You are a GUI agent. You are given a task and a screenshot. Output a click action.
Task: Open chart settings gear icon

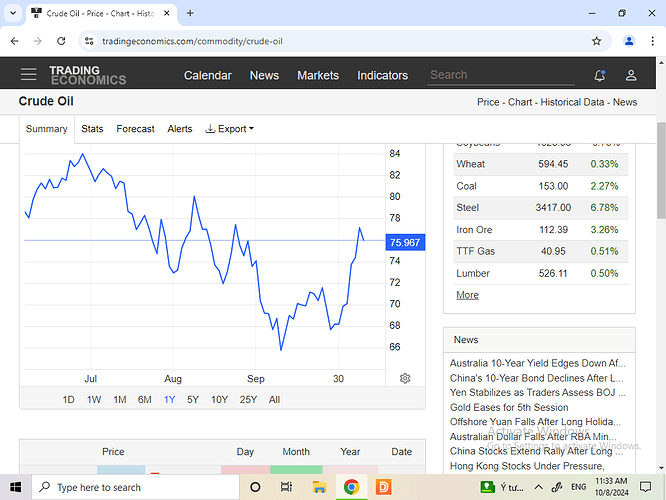click(405, 378)
